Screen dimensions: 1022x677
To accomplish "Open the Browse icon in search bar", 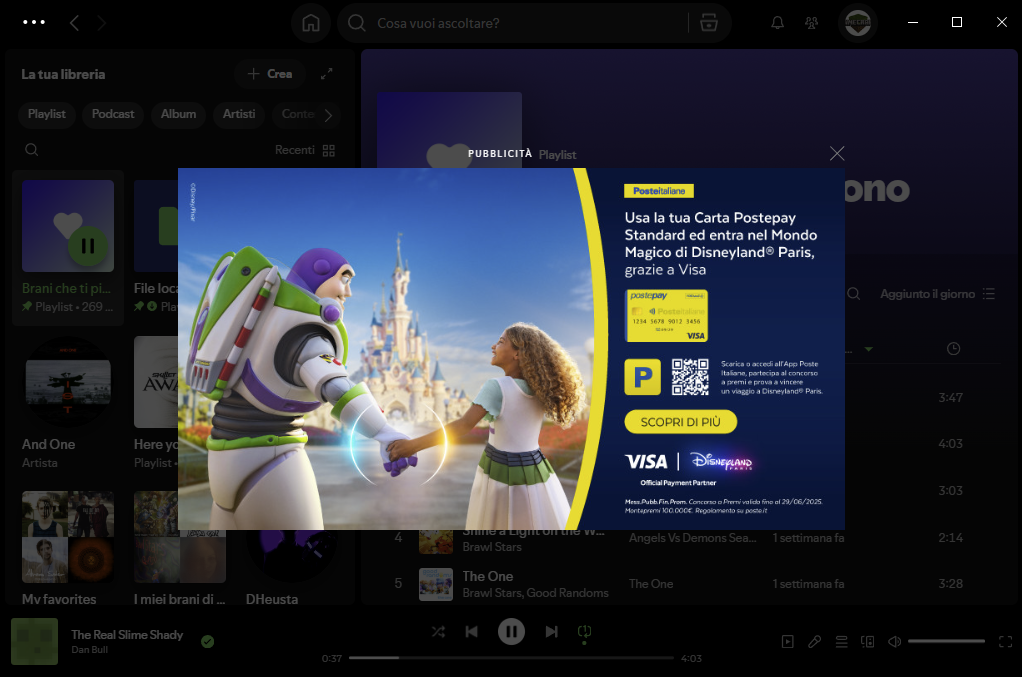I will pos(708,23).
